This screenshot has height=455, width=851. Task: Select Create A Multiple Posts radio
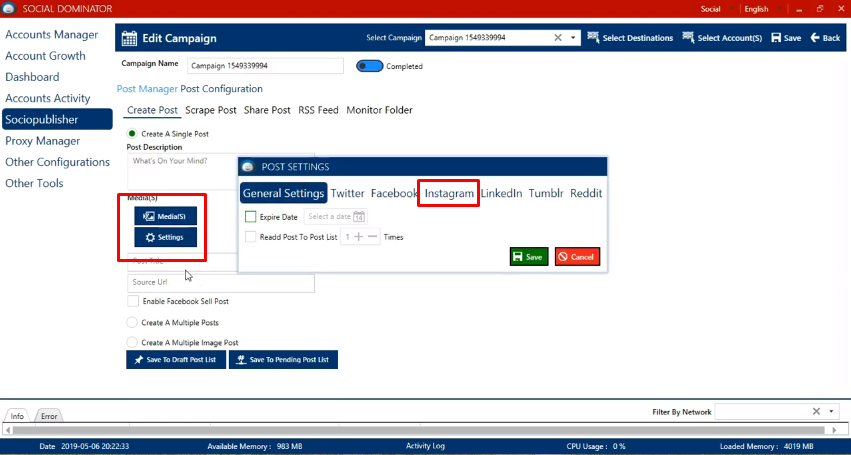pyautogui.click(x=132, y=323)
